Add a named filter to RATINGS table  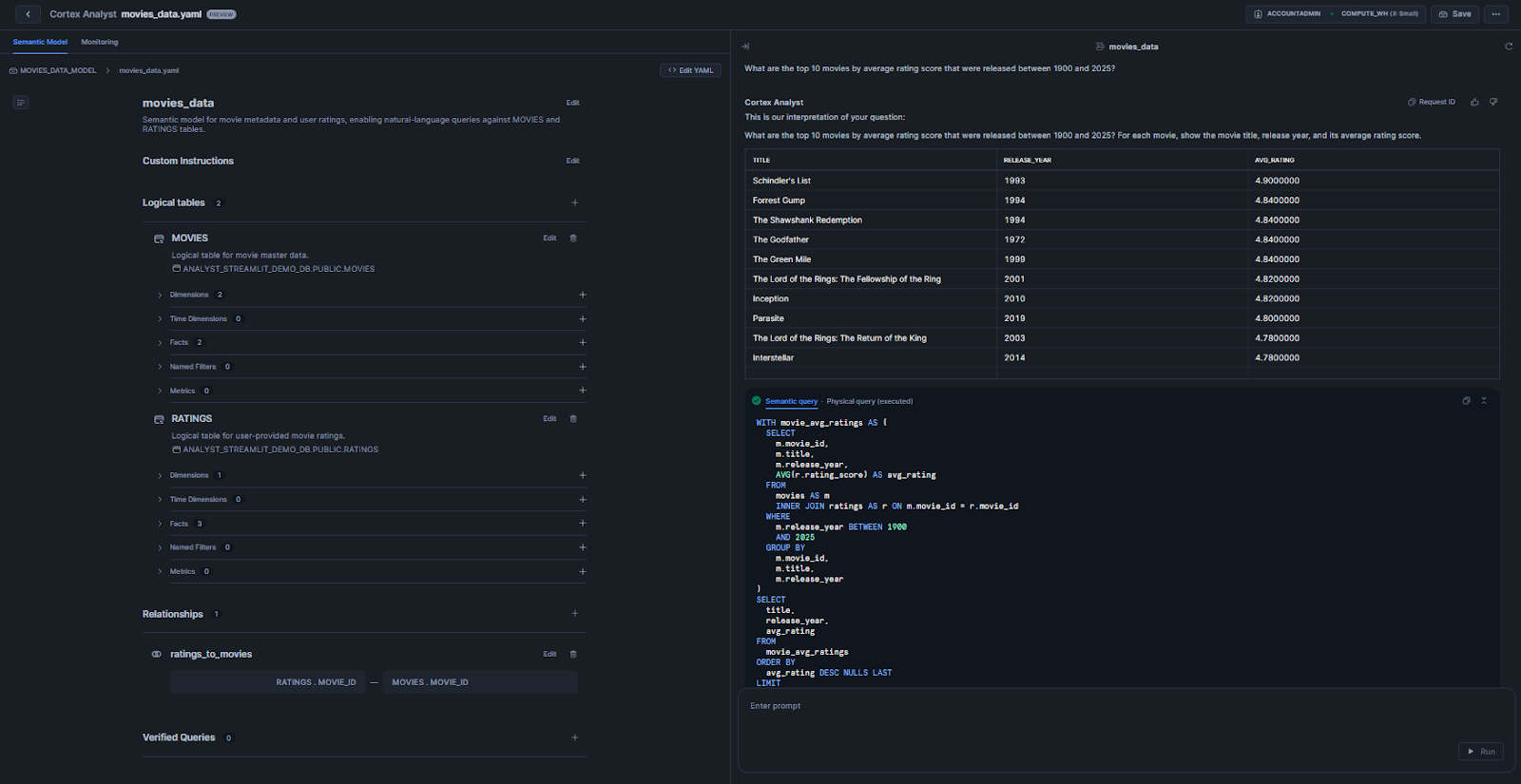coord(583,547)
